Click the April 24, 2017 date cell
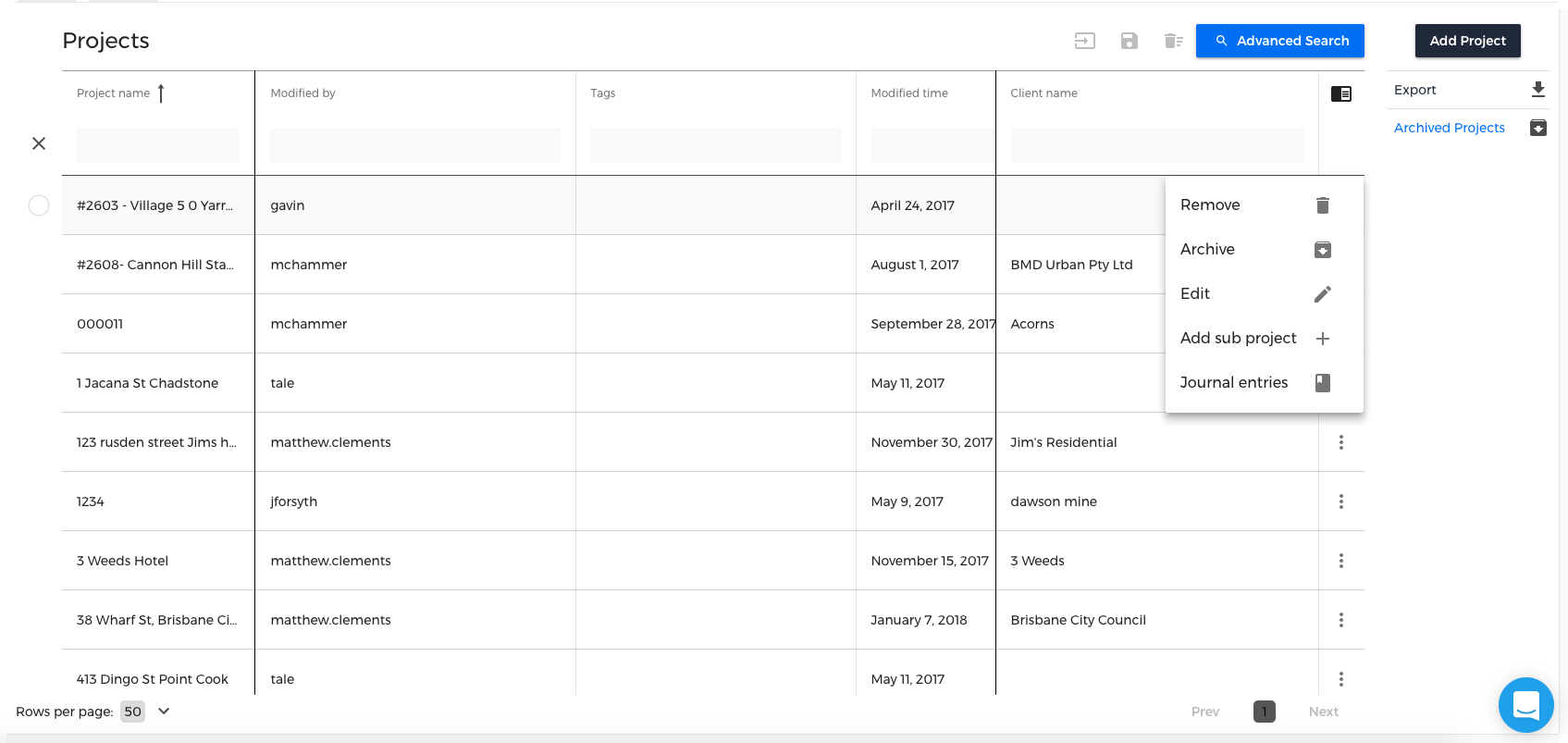1568x743 pixels. pos(912,205)
